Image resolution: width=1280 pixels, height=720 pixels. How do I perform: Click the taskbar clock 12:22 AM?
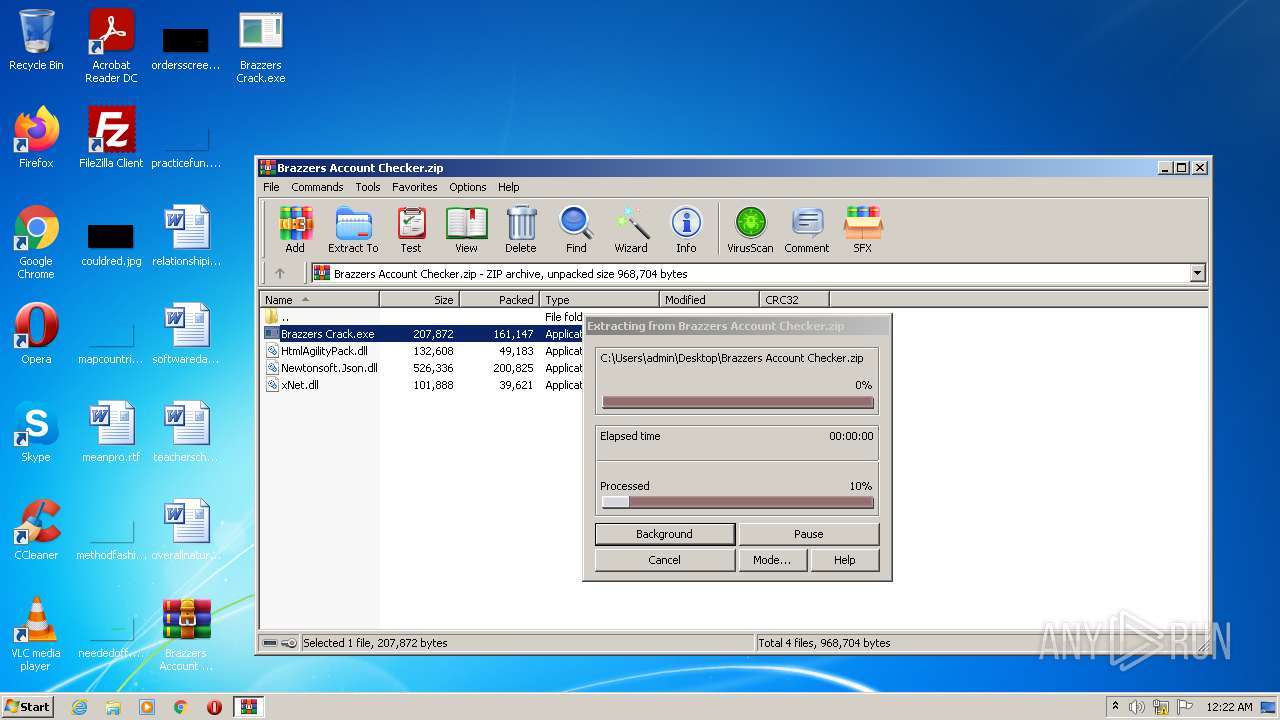(x=1229, y=707)
